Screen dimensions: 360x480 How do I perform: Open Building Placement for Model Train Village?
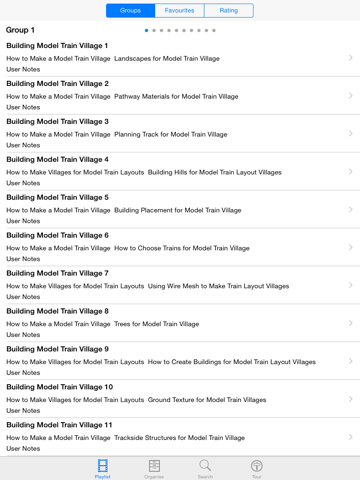178,210
